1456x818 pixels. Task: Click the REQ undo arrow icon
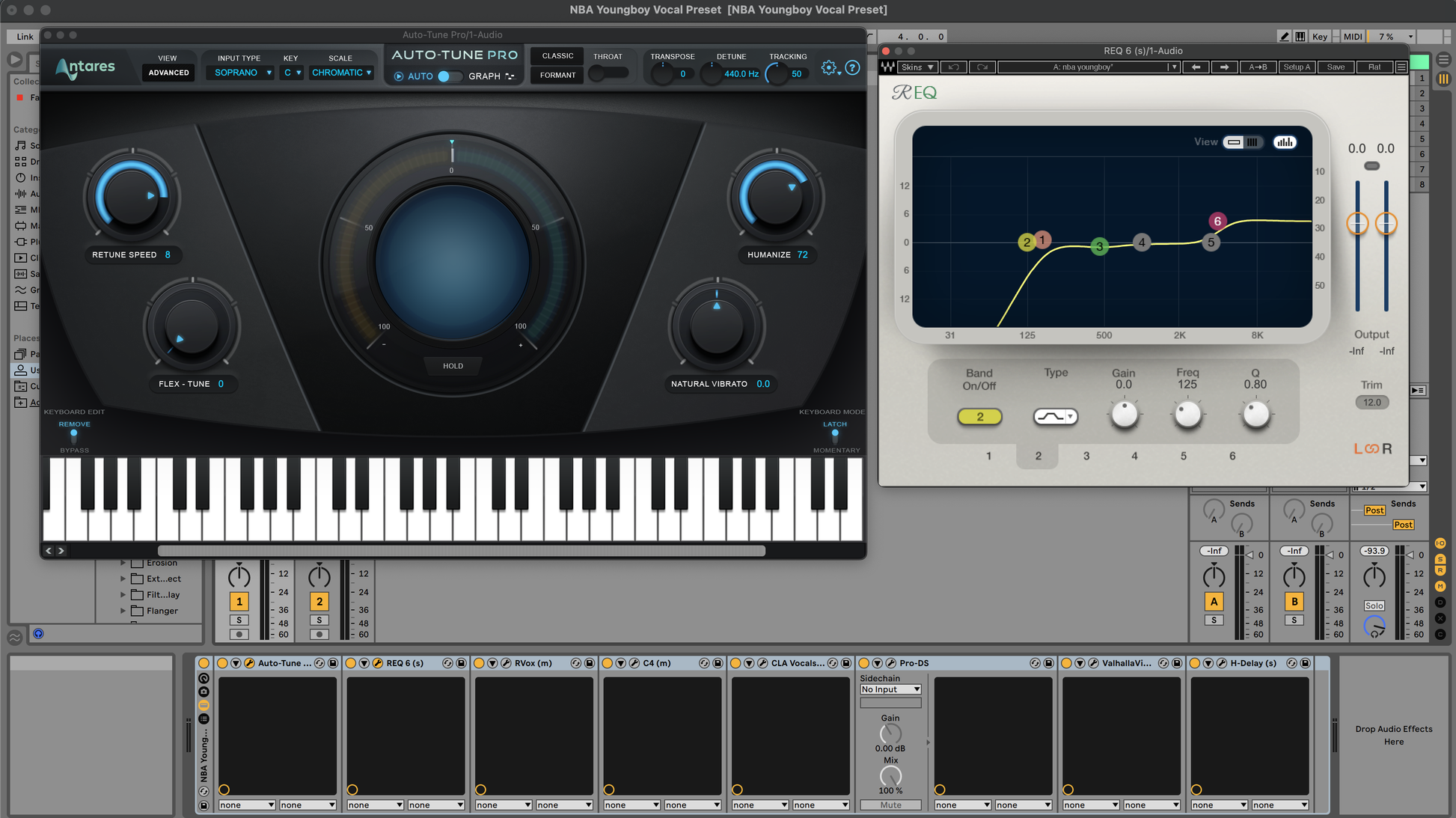point(953,67)
